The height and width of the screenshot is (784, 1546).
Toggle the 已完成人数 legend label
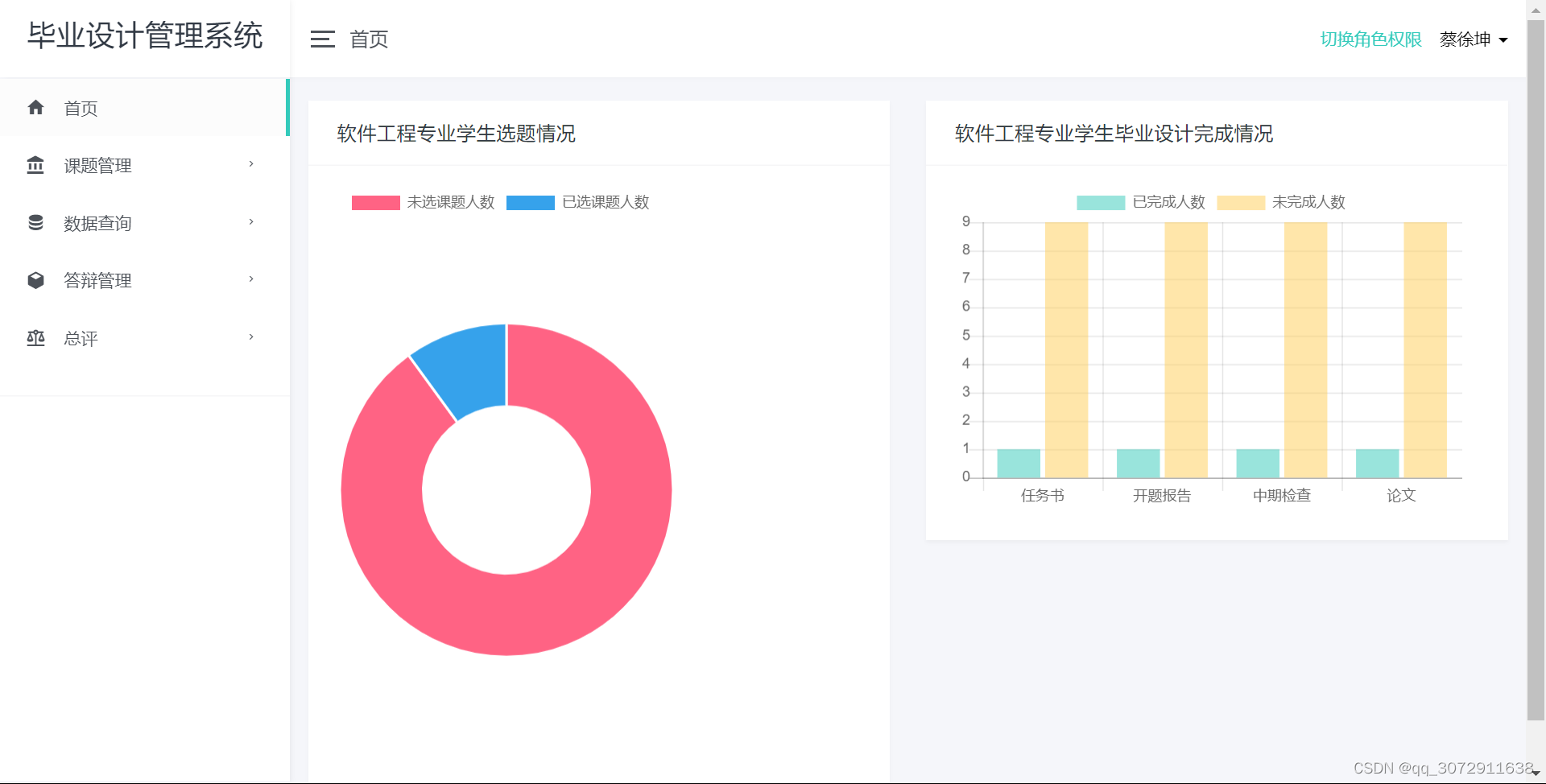(1168, 202)
